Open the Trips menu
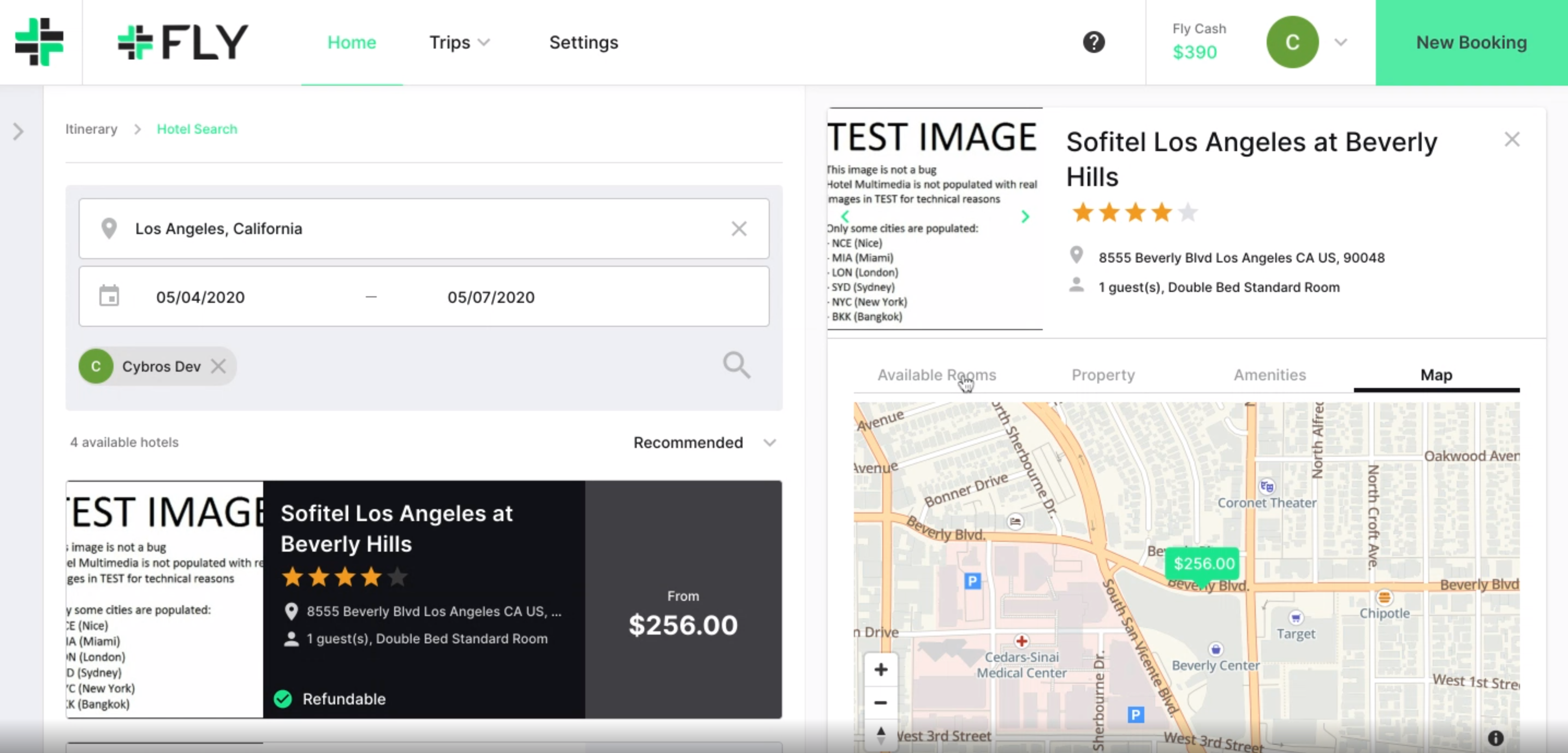 (x=459, y=42)
